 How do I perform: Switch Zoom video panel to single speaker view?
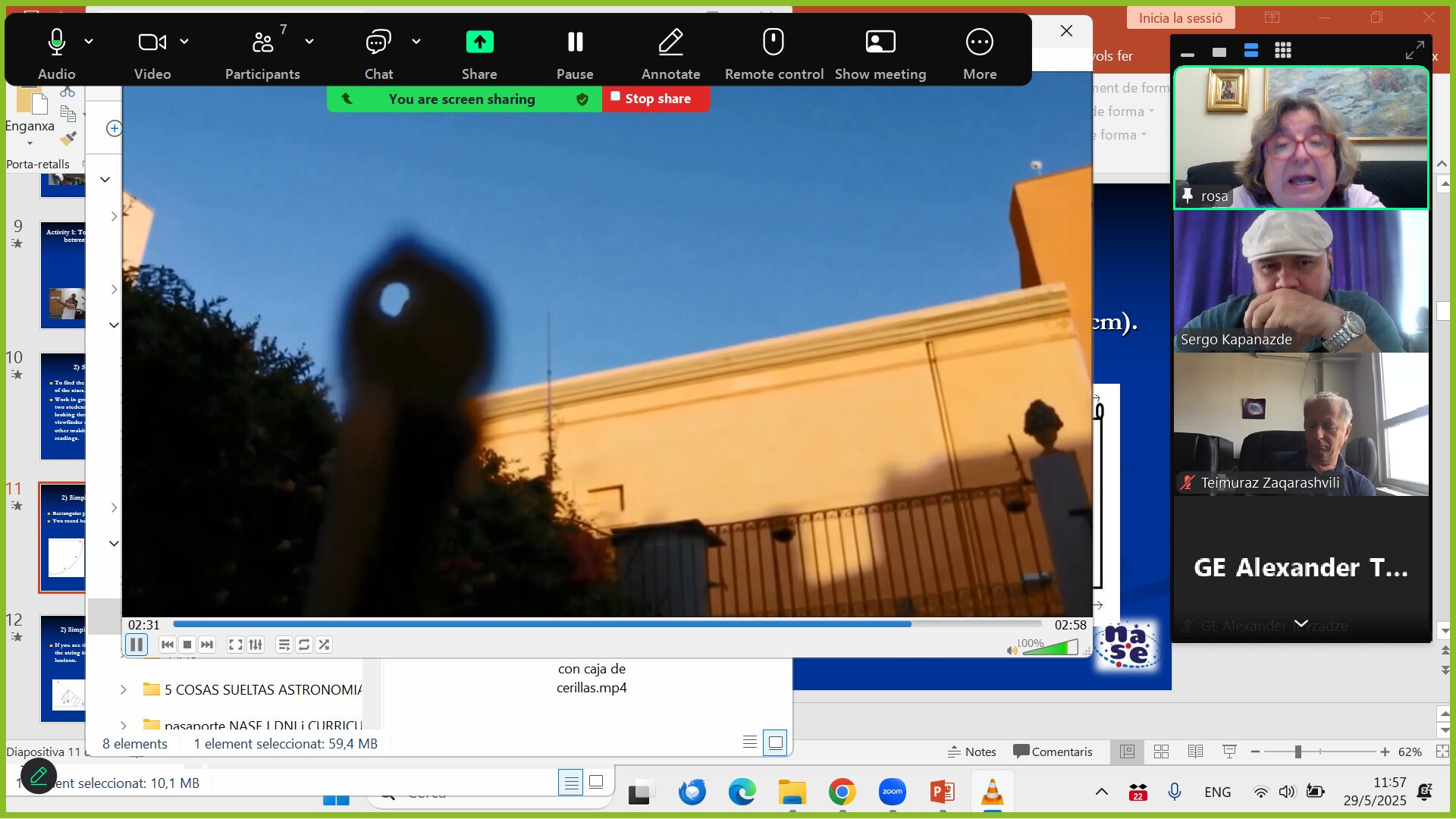click(1219, 52)
